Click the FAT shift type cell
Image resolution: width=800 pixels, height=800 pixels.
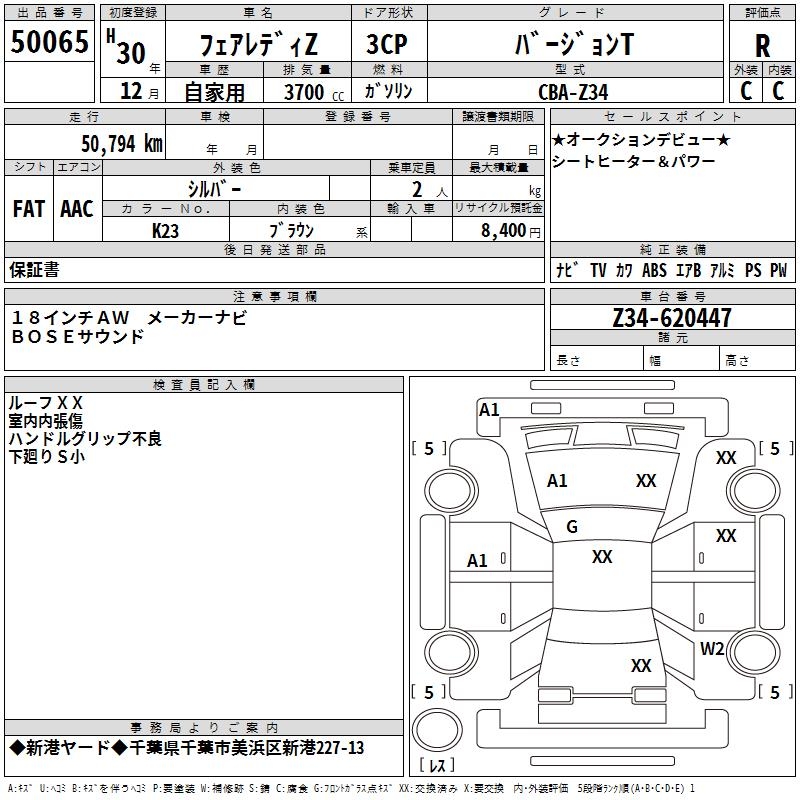[28, 209]
